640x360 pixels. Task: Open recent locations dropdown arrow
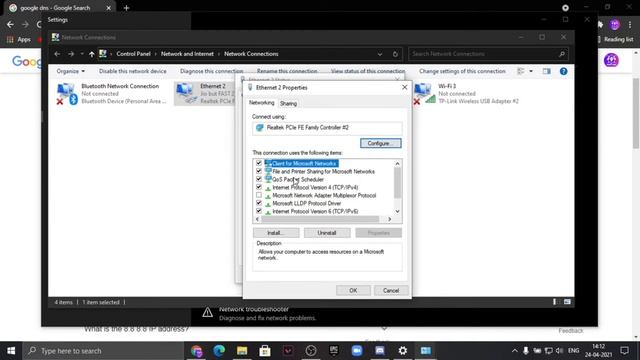[82, 54]
